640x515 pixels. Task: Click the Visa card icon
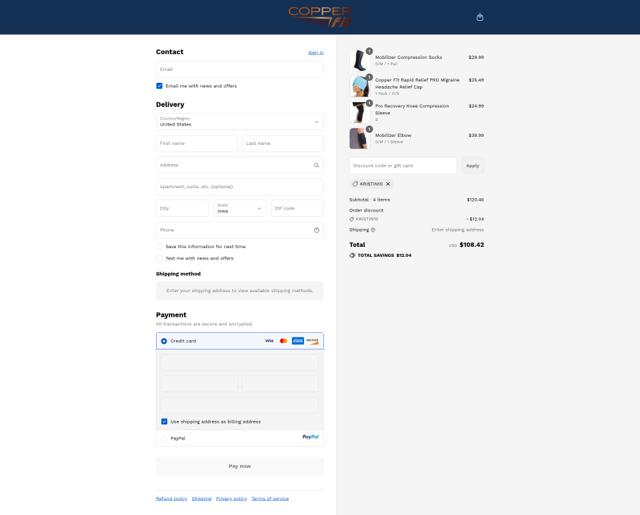point(269,341)
